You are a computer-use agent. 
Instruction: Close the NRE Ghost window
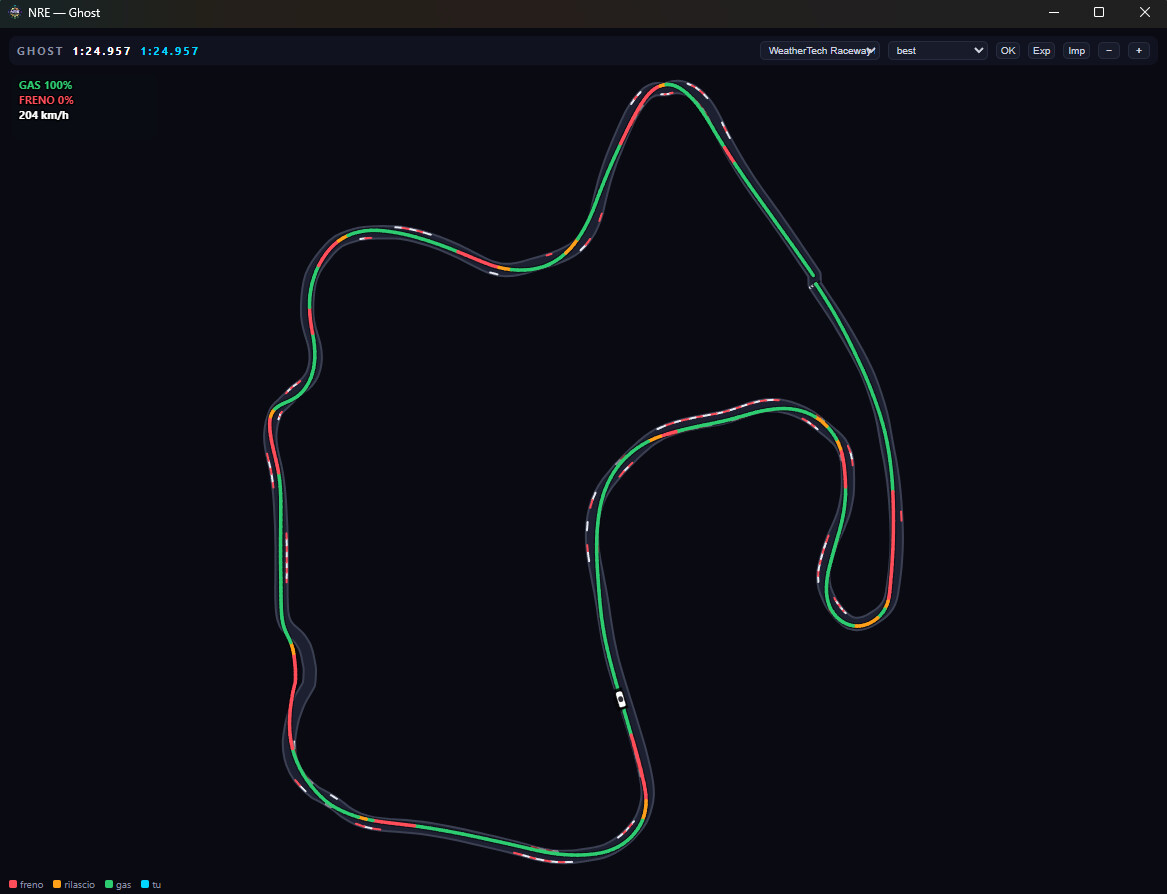(1145, 13)
